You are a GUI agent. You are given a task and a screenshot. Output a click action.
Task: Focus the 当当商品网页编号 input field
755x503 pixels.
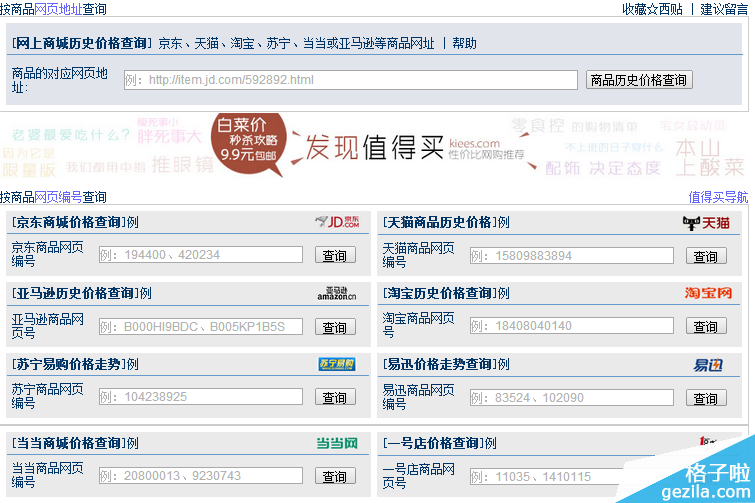pyautogui.click(x=201, y=476)
